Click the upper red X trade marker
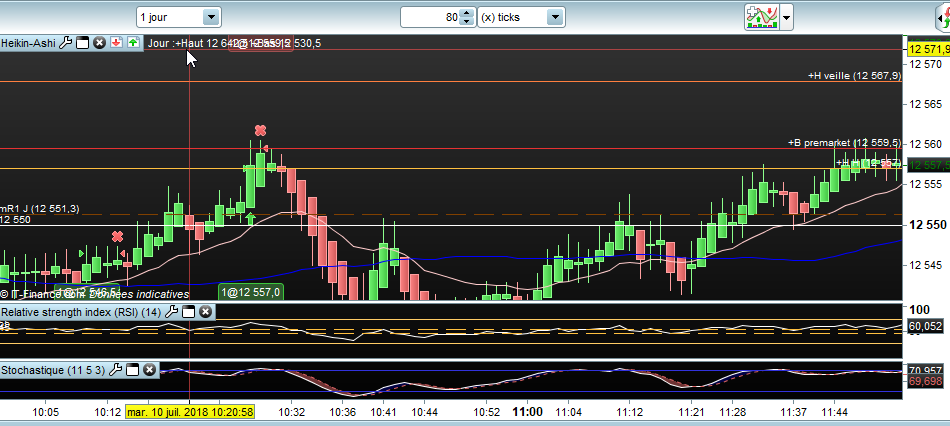Viewport: 950px width, 426px height. pos(260,130)
